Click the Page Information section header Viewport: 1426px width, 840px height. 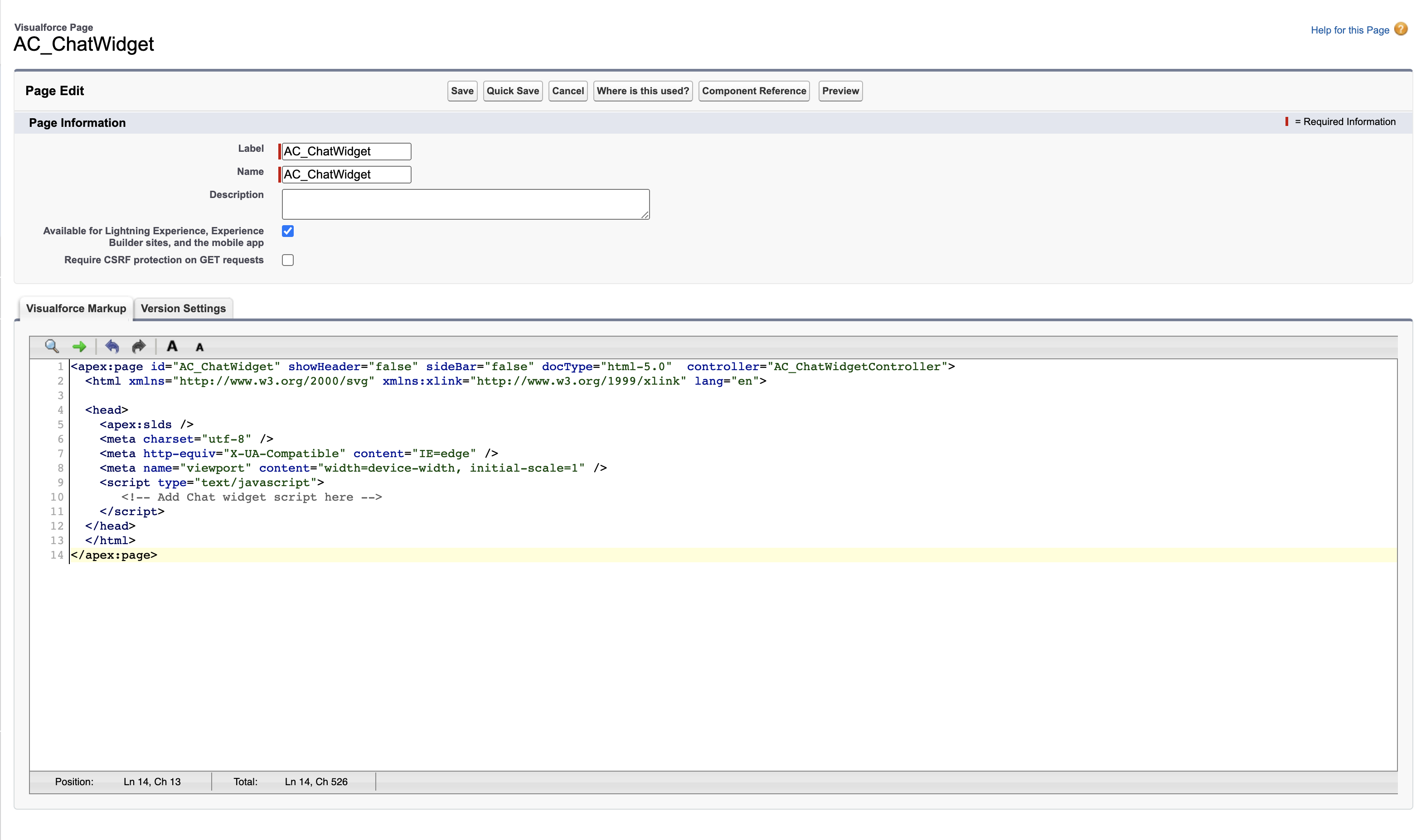point(77,123)
